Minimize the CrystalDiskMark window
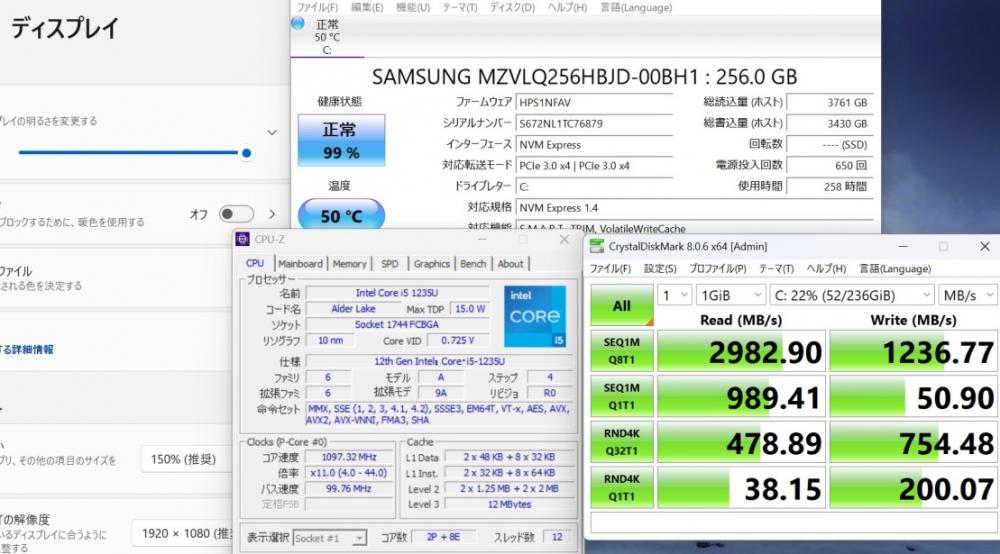 click(902, 246)
